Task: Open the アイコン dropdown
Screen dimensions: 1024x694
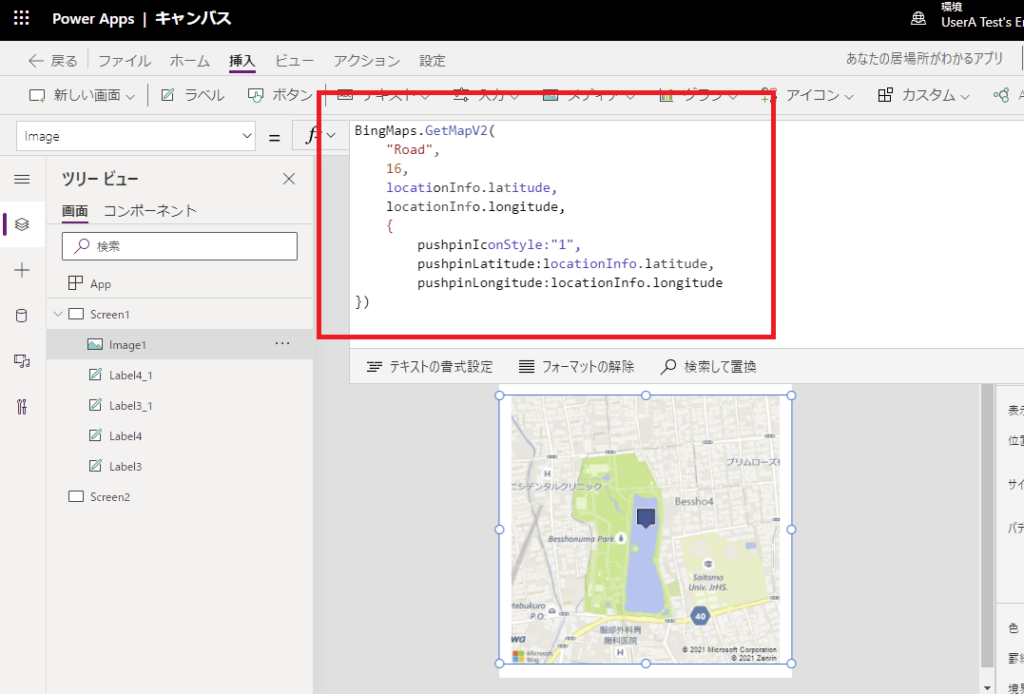Action: click(x=808, y=95)
